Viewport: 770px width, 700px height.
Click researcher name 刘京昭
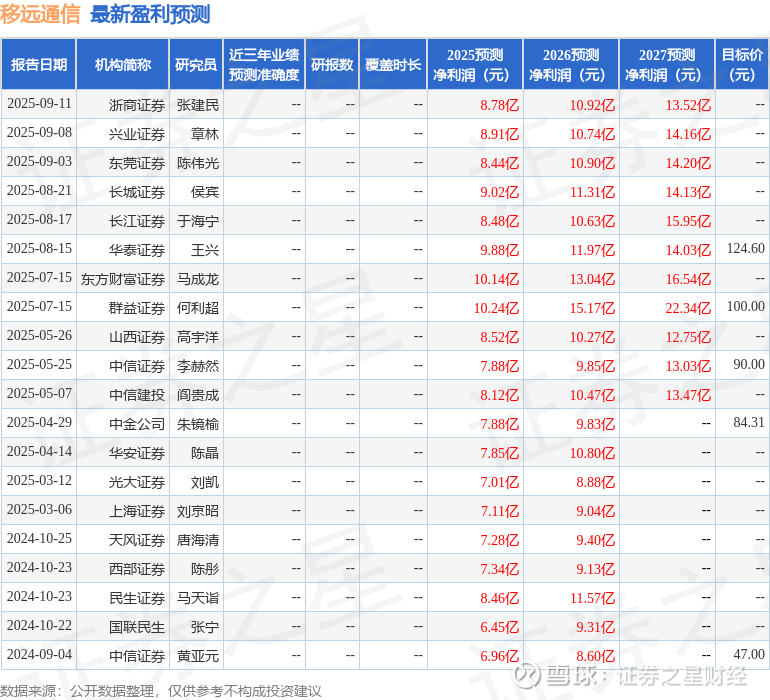198,511
